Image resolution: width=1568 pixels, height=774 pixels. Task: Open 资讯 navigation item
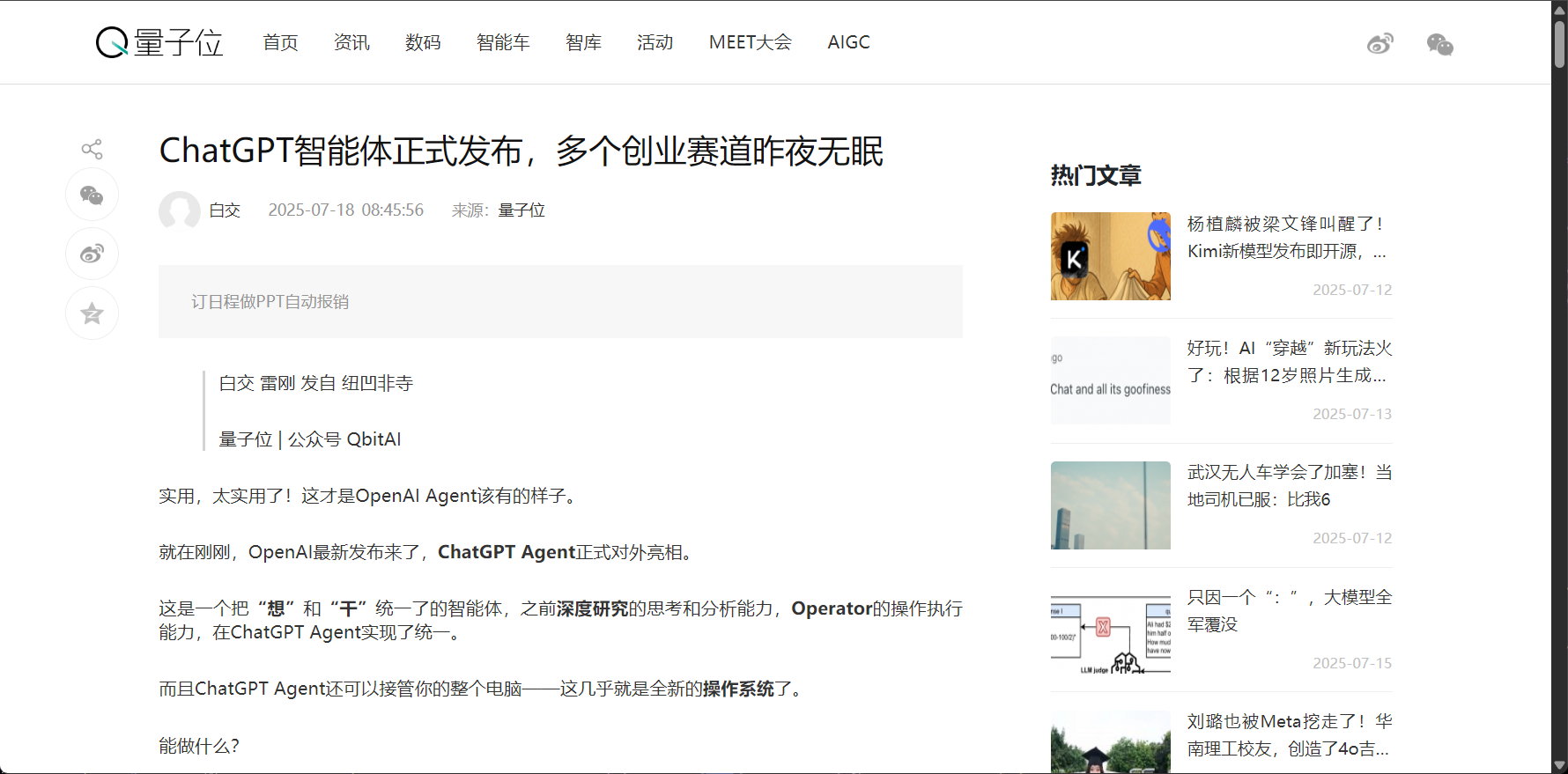pyautogui.click(x=351, y=42)
